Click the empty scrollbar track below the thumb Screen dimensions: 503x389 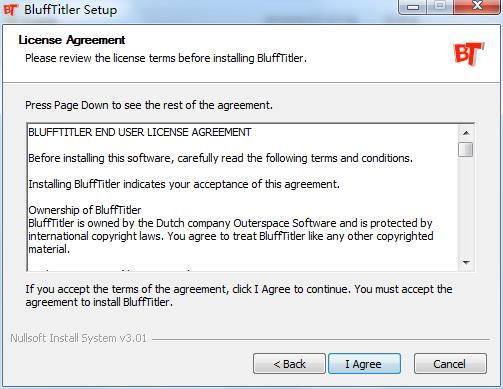click(466, 207)
